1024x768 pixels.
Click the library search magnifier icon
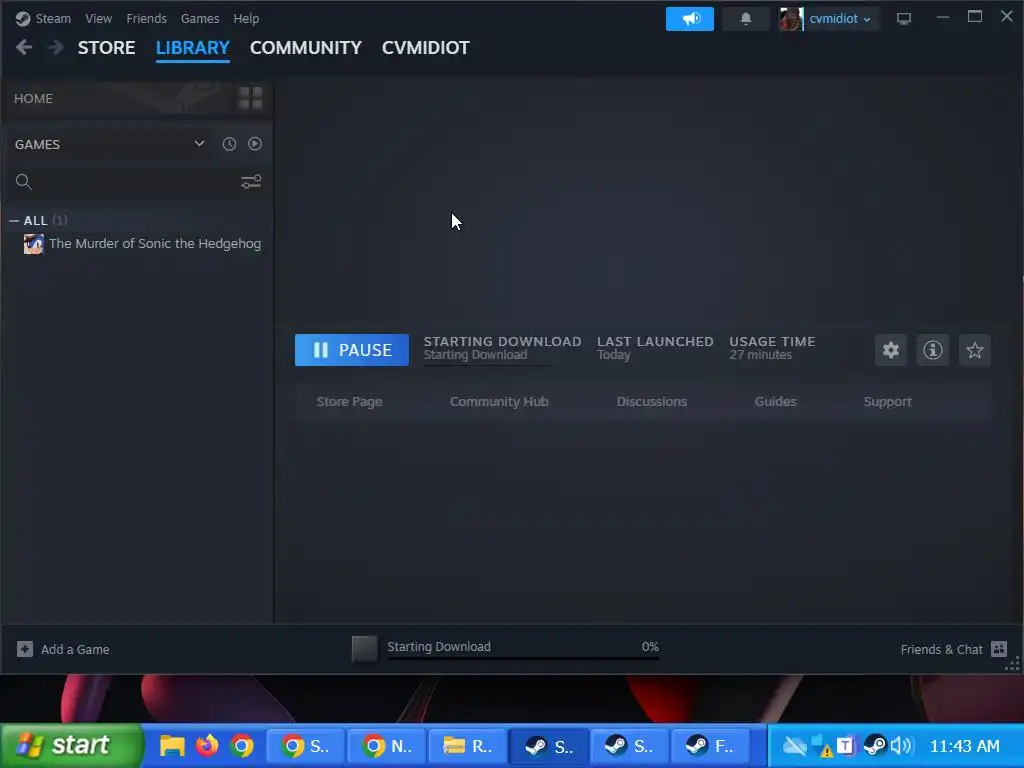click(24, 182)
